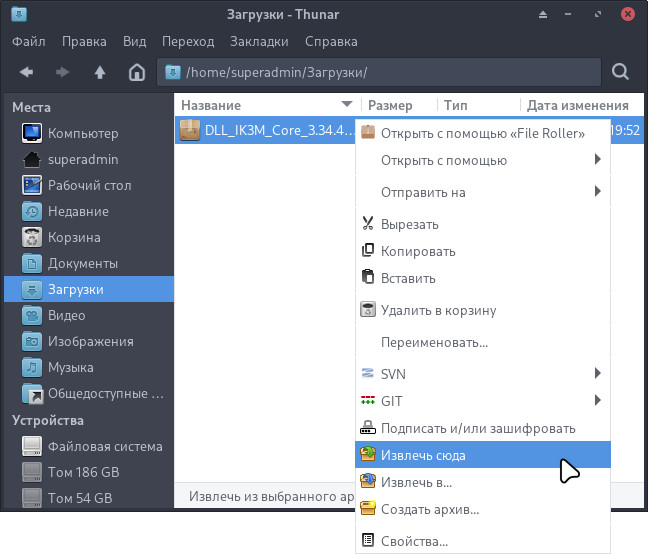Open the Правка menu
The width and height of the screenshot is (648, 556).
84,42
